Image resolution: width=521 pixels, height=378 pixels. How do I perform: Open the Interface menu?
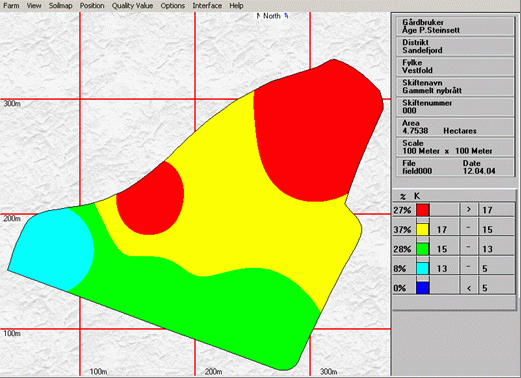pyautogui.click(x=207, y=6)
